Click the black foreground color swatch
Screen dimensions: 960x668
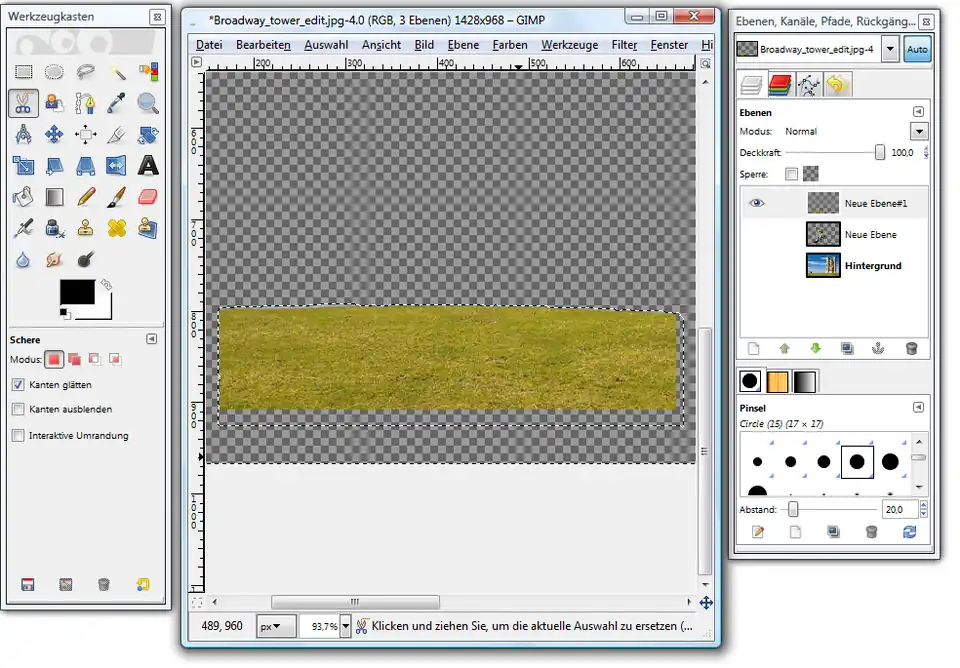click(x=76, y=292)
